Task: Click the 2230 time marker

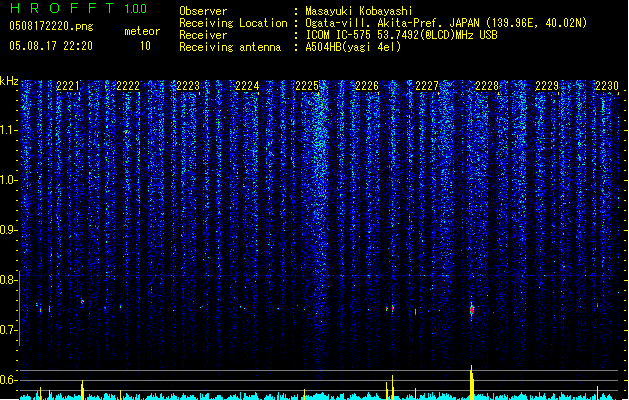Action: 607,85
